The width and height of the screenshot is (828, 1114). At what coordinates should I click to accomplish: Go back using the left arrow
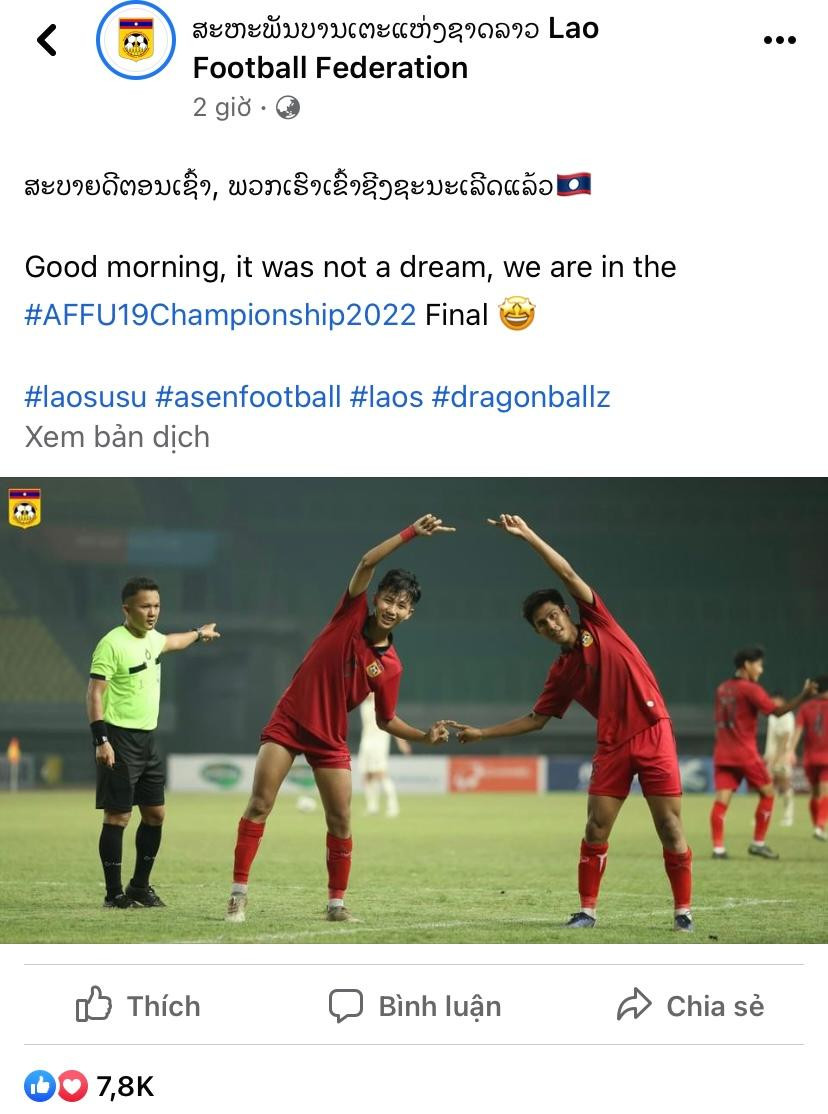click(x=47, y=40)
